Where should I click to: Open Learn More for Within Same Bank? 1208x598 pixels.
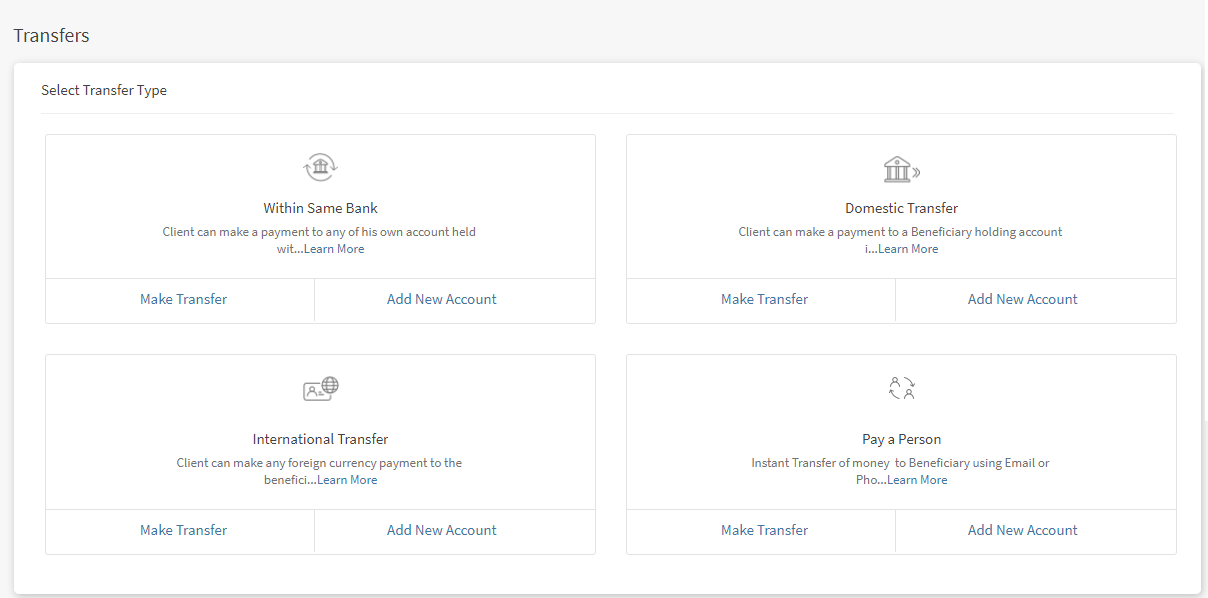[334, 249]
